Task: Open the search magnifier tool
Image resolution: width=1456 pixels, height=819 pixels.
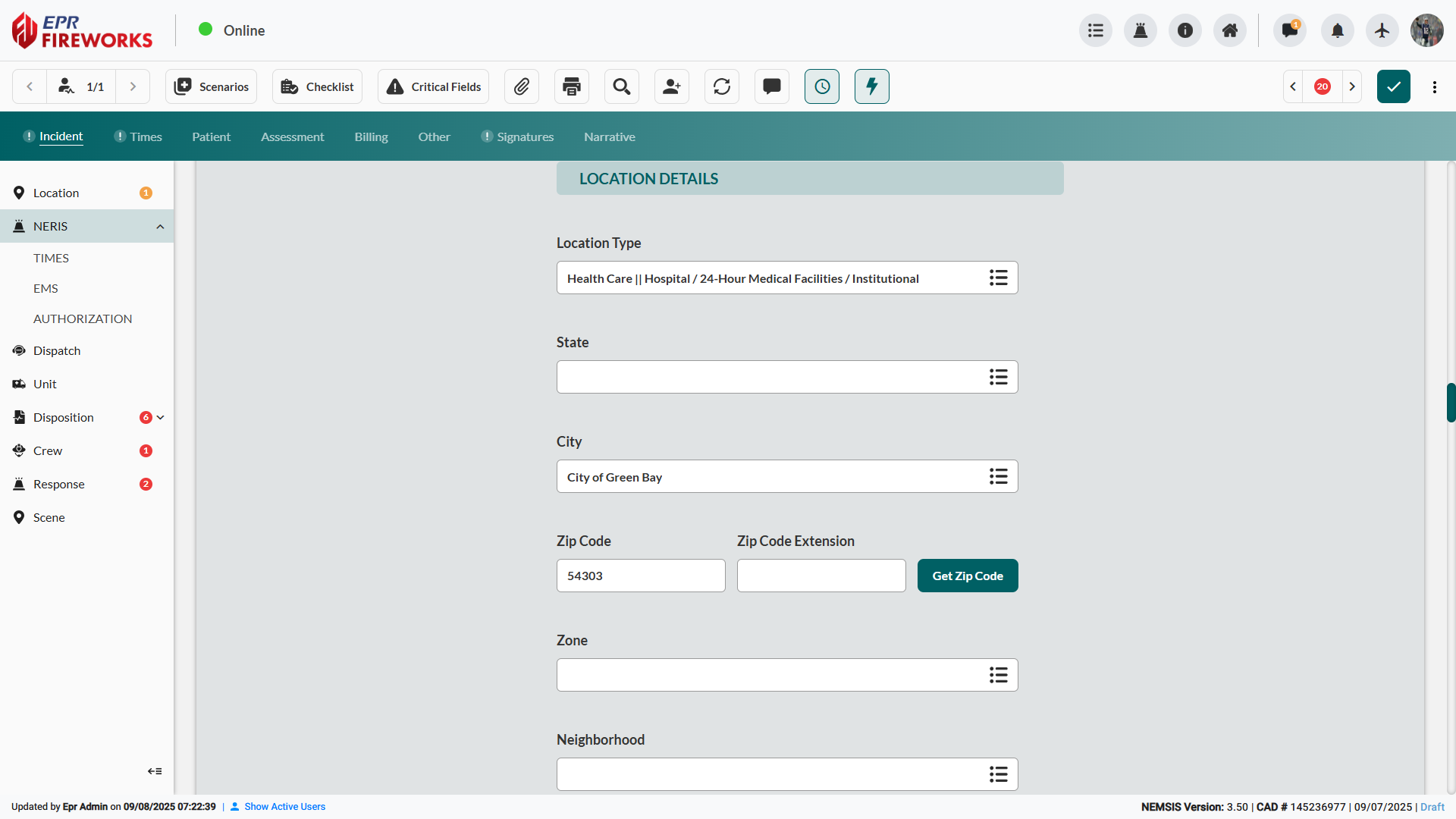Action: [622, 86]
